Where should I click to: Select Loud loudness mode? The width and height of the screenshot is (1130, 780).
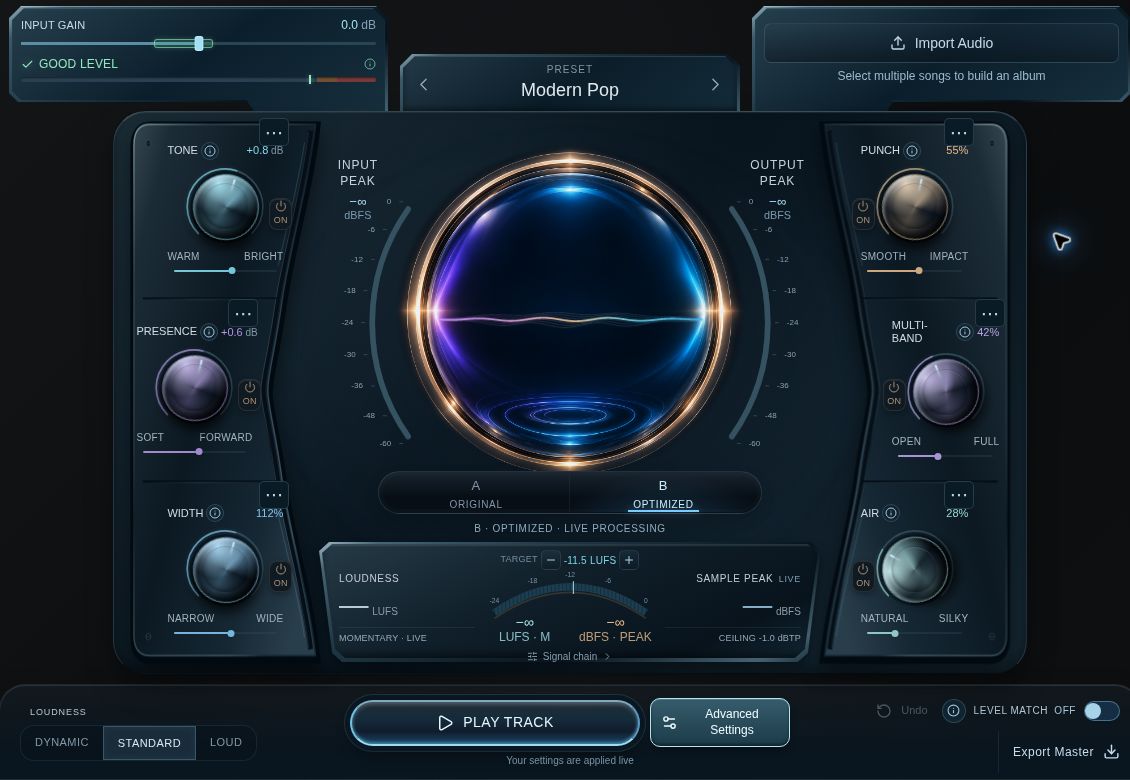(x=226, y=743)
